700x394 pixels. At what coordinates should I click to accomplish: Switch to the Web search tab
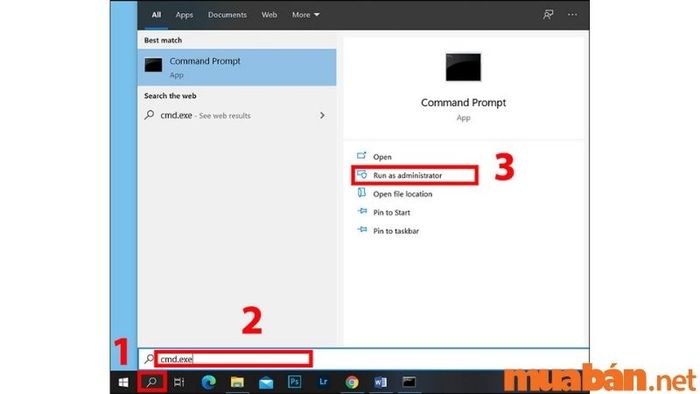(x=269, y=15)
